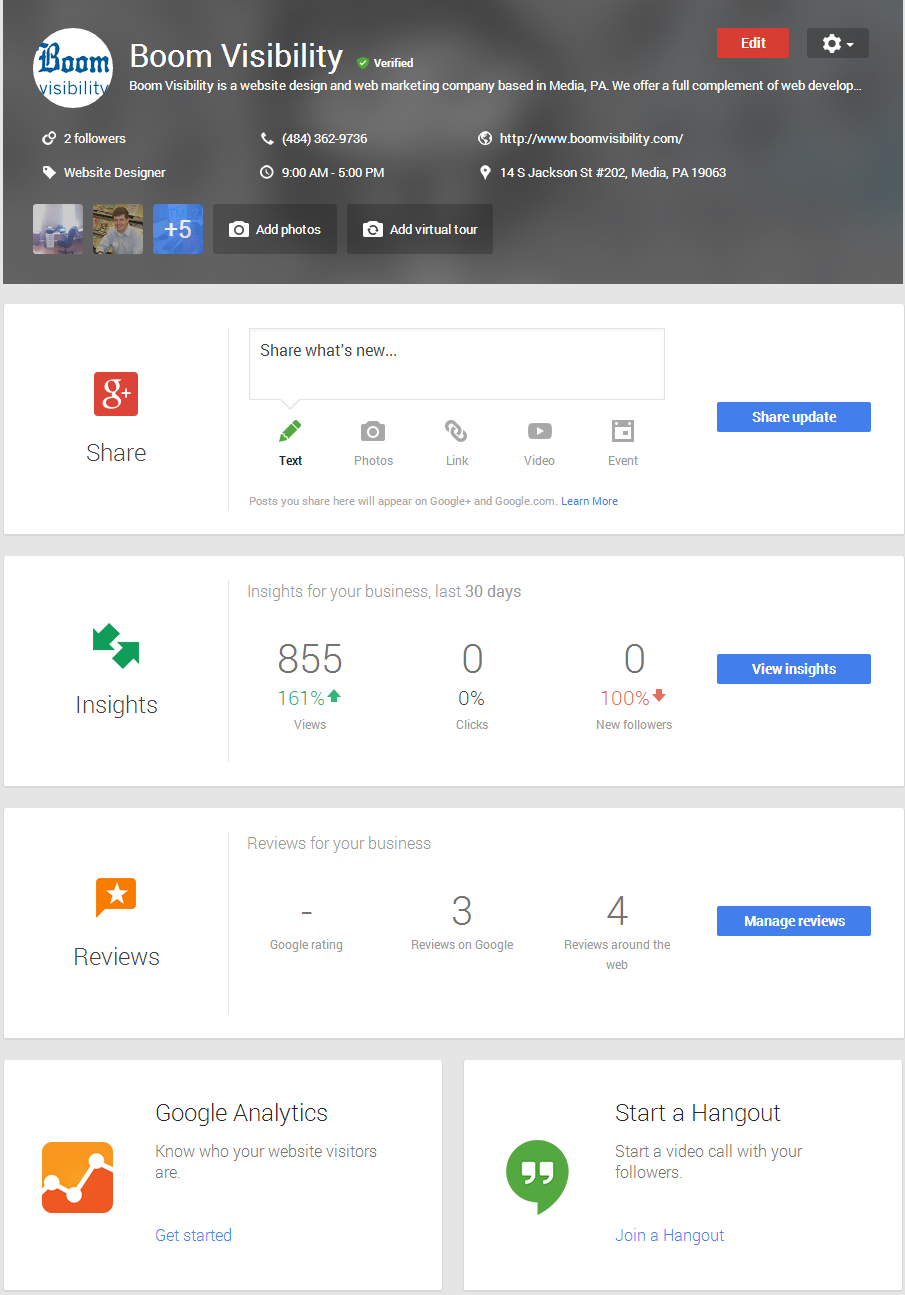Click the globe icon beside website URL
The image size is (905, 1295).
point(485,138)
